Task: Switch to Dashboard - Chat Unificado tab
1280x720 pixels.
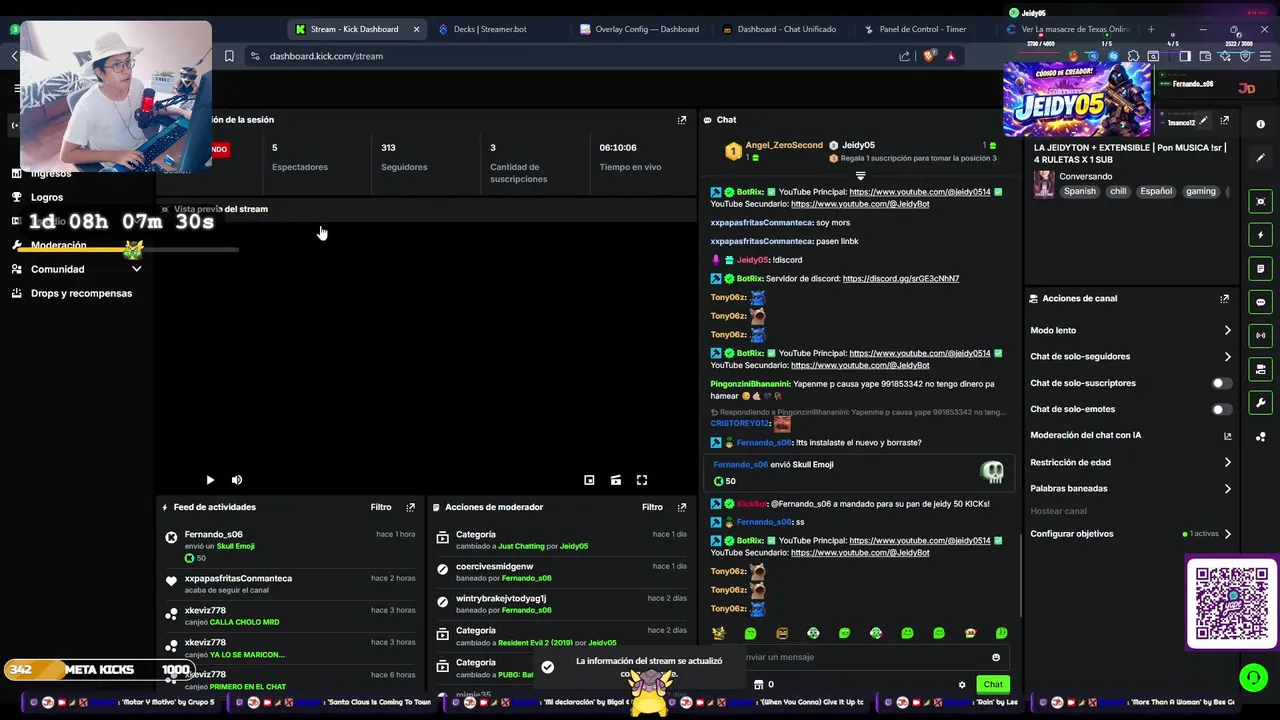Action: click(x=786, y=29)
